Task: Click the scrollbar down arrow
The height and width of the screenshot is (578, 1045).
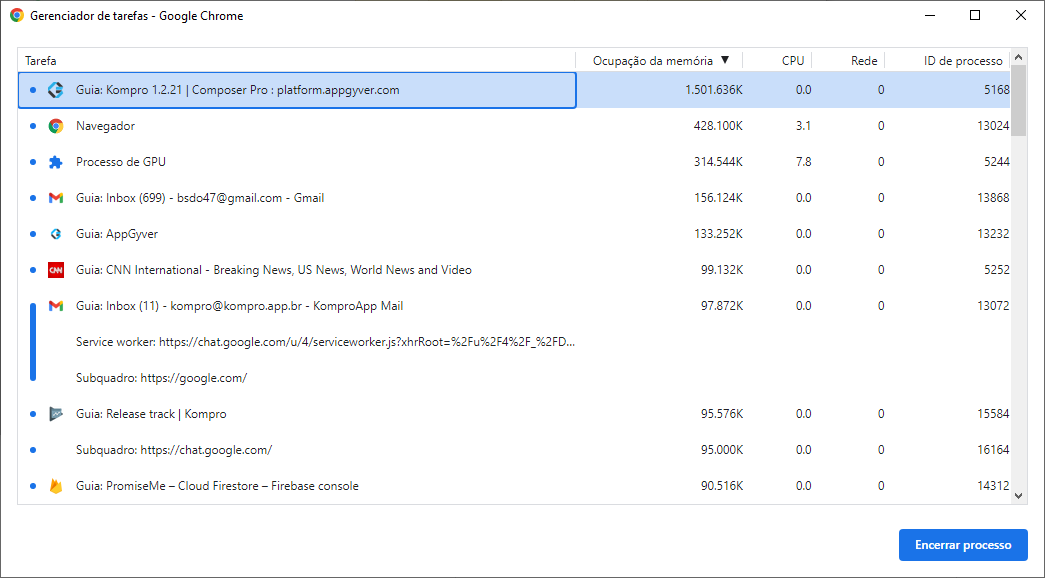Action: [1018, 495]
